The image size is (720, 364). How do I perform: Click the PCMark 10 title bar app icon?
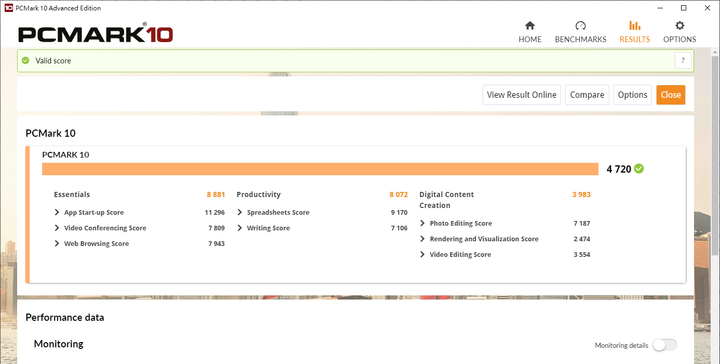click(8, 8)
